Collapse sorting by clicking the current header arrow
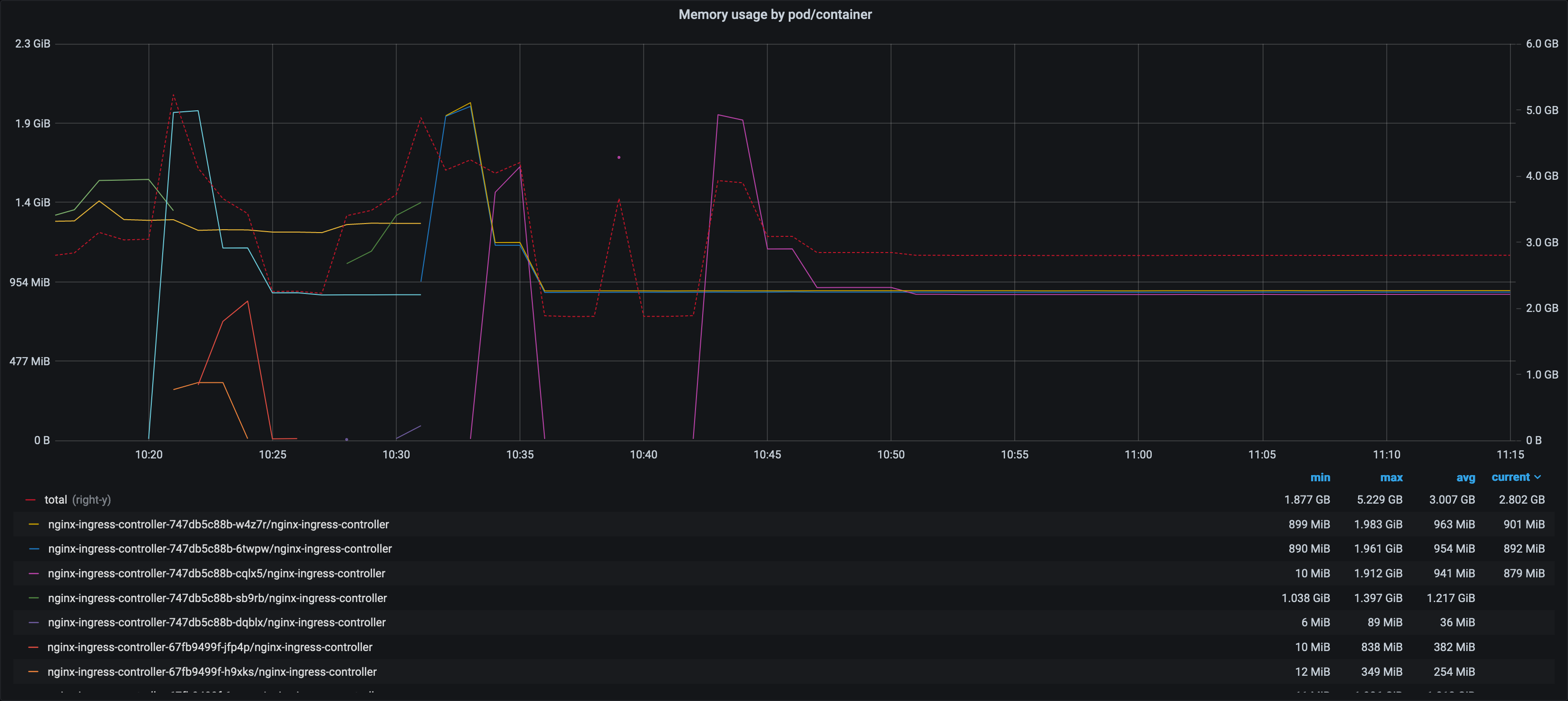1568x701 pixels. tap(1538, 477)
